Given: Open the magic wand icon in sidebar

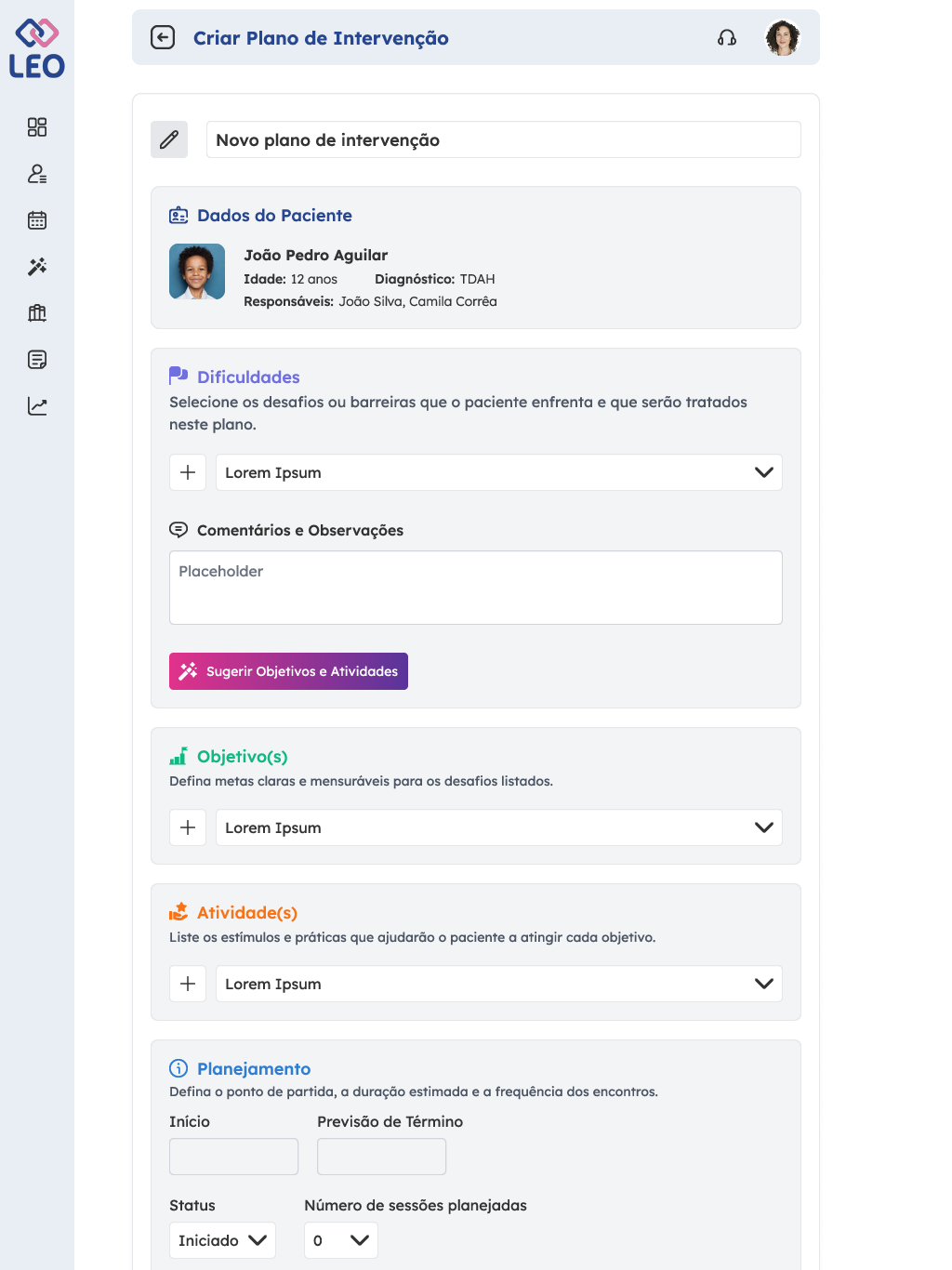Looking at the screenshot, I should click(x=37, y=267).
